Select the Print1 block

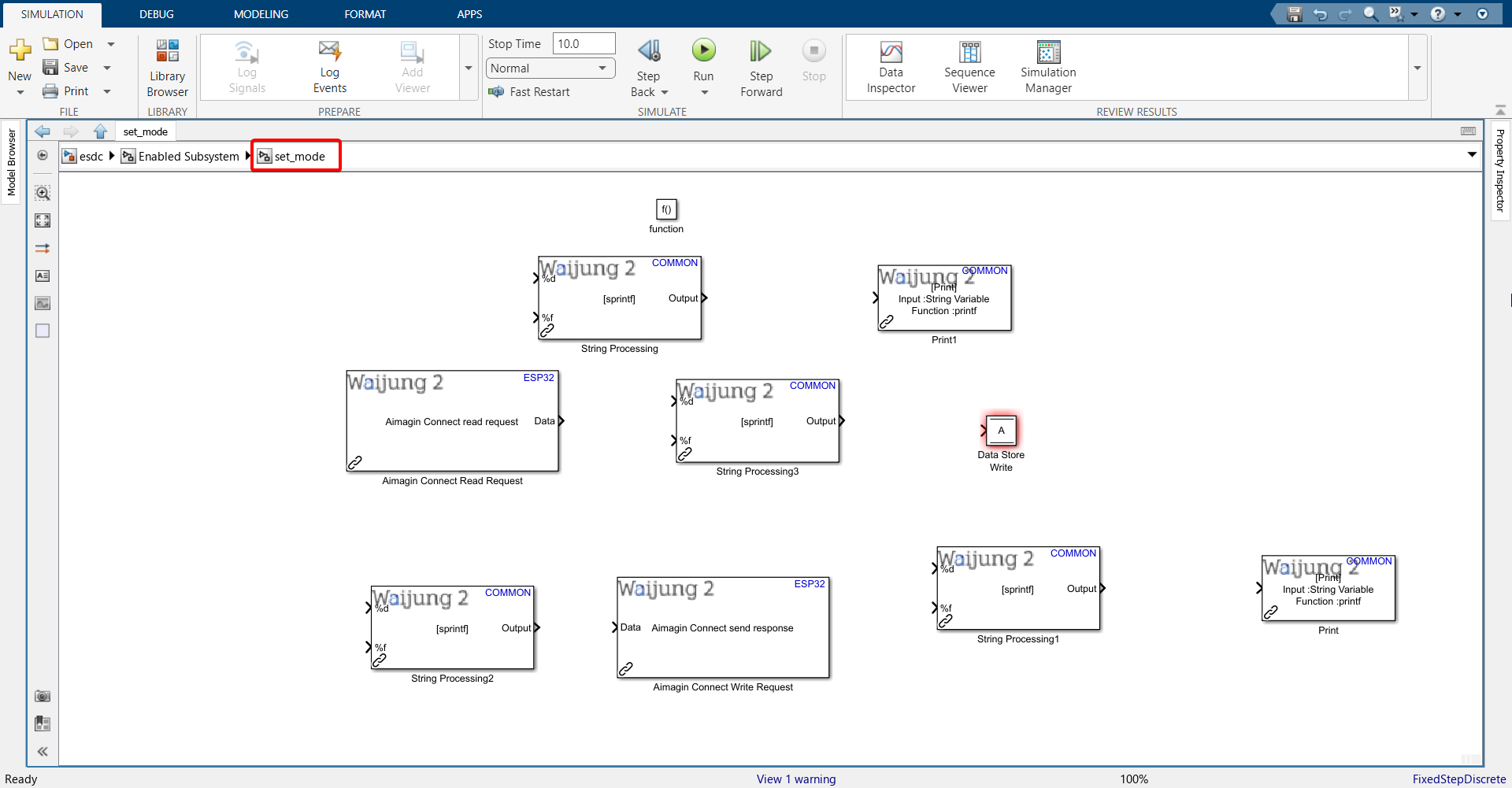(944, 298)
